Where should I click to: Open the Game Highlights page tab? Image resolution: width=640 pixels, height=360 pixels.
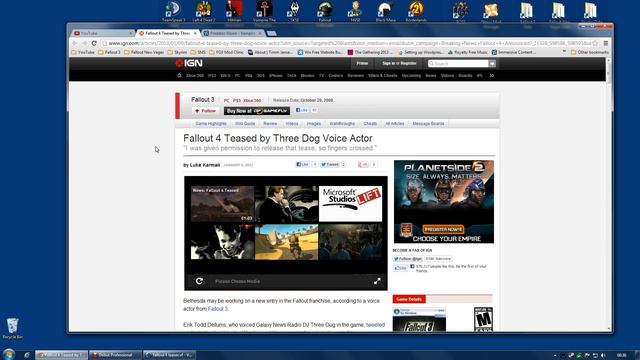211,124
